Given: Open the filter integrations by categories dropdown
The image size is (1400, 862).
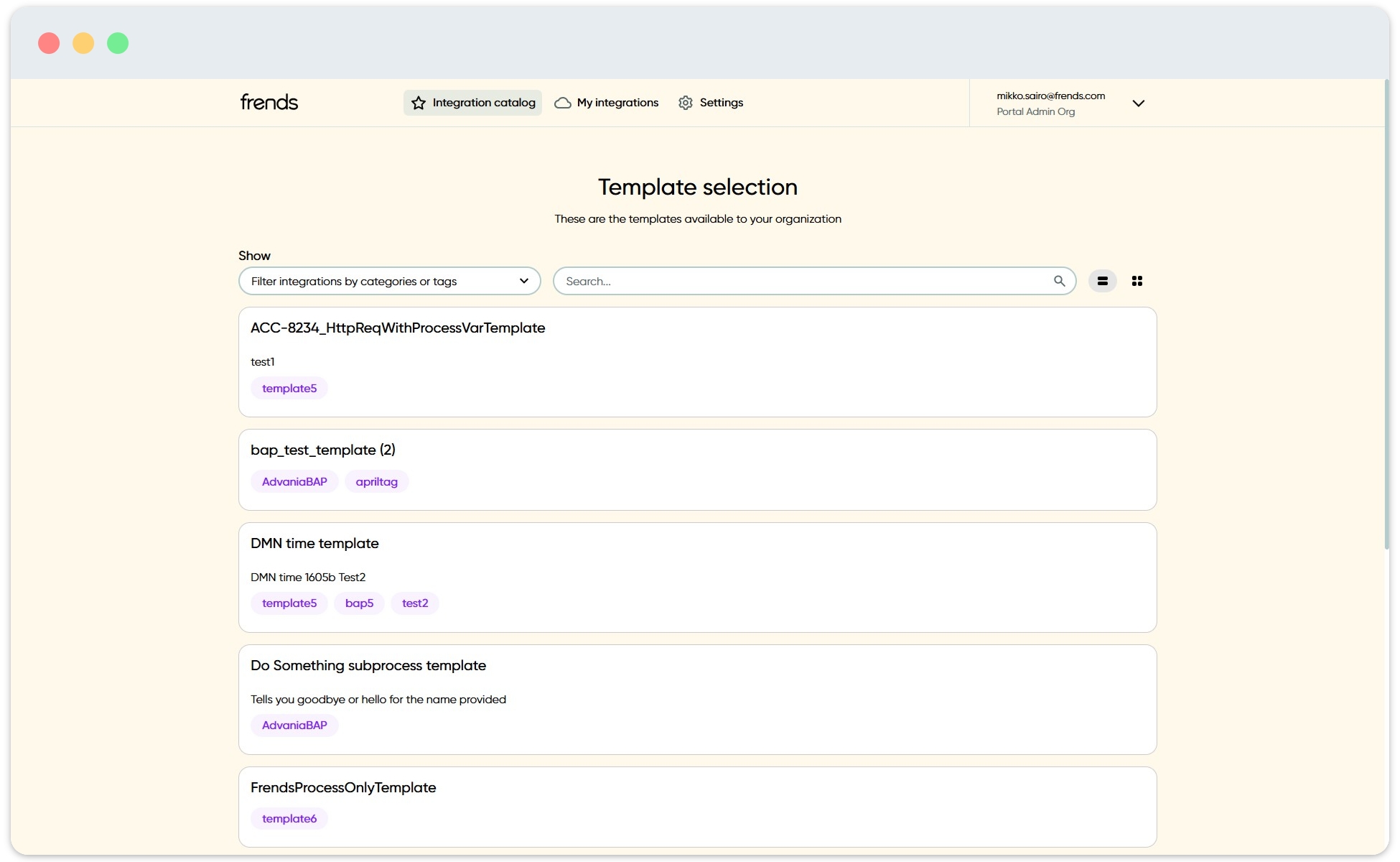Looking at the screenshot, I should (389, 281).
